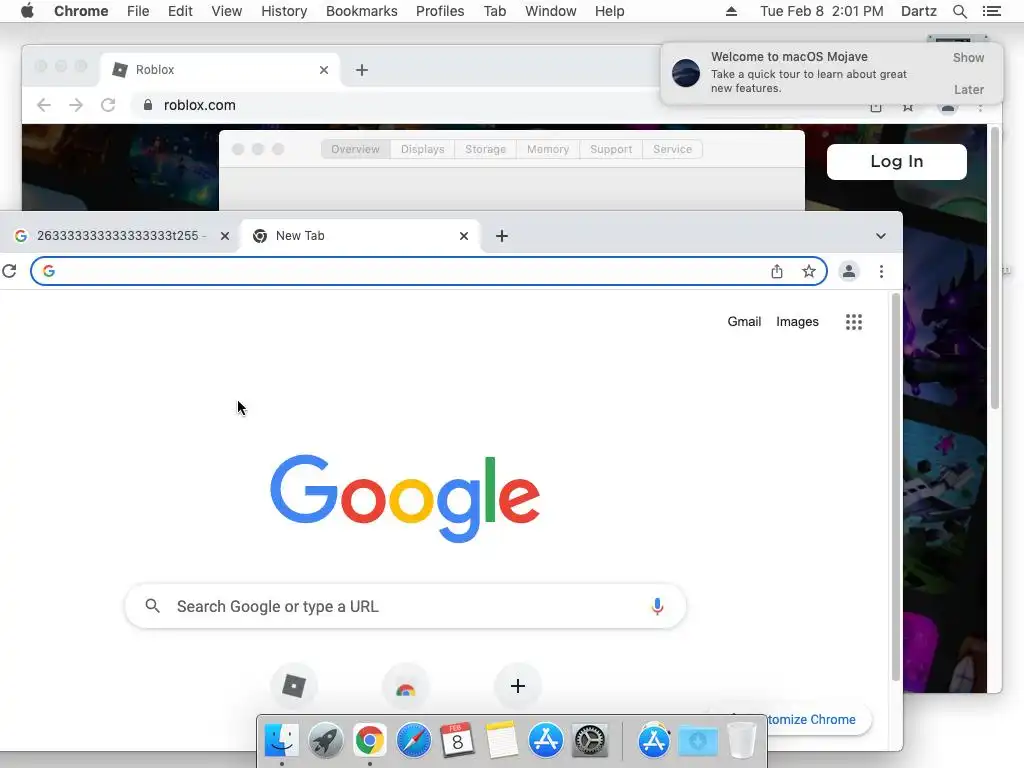This screenshot has height=768, width=1024.
Task: Open new tab in Roblox window
Action: pyautogui.click(x=362, y=70)
